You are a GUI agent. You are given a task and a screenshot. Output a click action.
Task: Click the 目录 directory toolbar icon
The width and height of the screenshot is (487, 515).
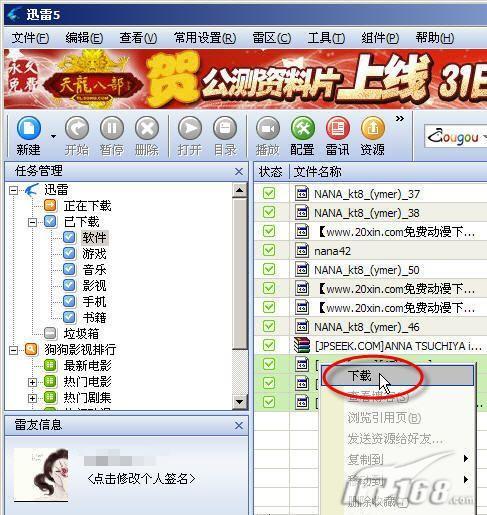pyautogui.click(x=225, y=128)
